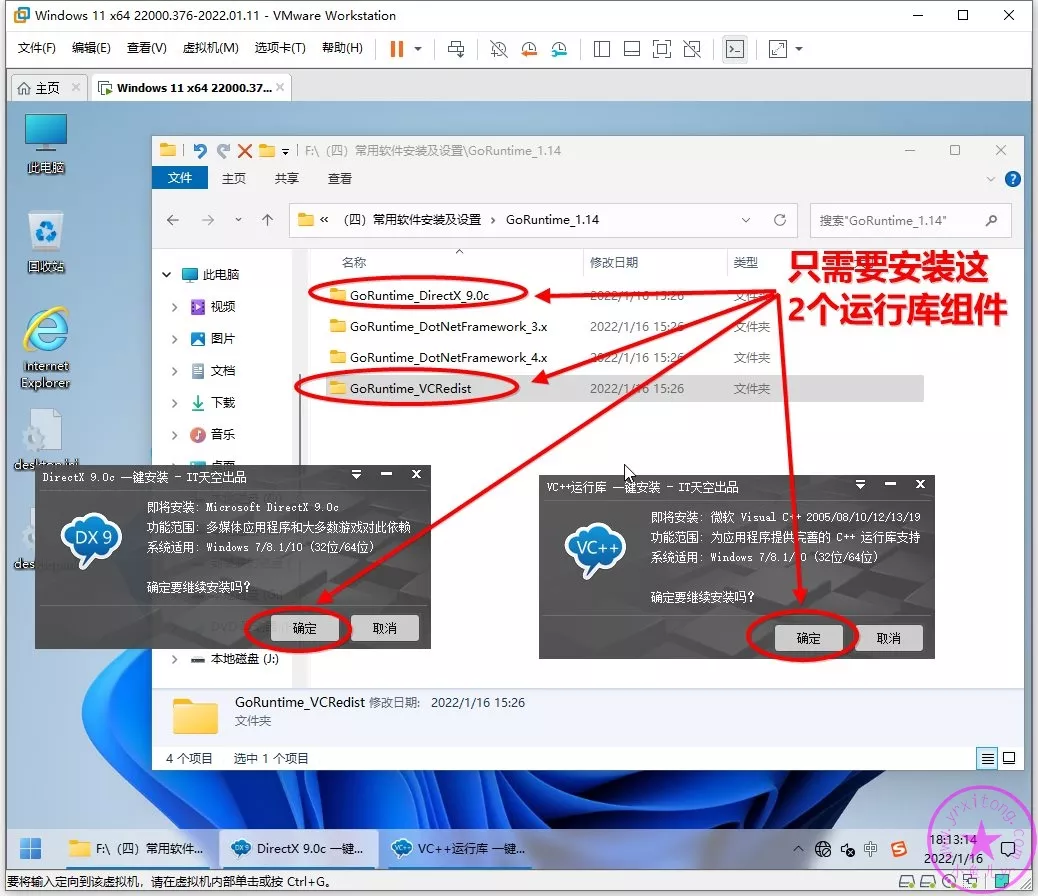Viewport: 1038px width, 896px height.
Task: Click the Explorer refresh button in address bar
Action: pos(780,220)
